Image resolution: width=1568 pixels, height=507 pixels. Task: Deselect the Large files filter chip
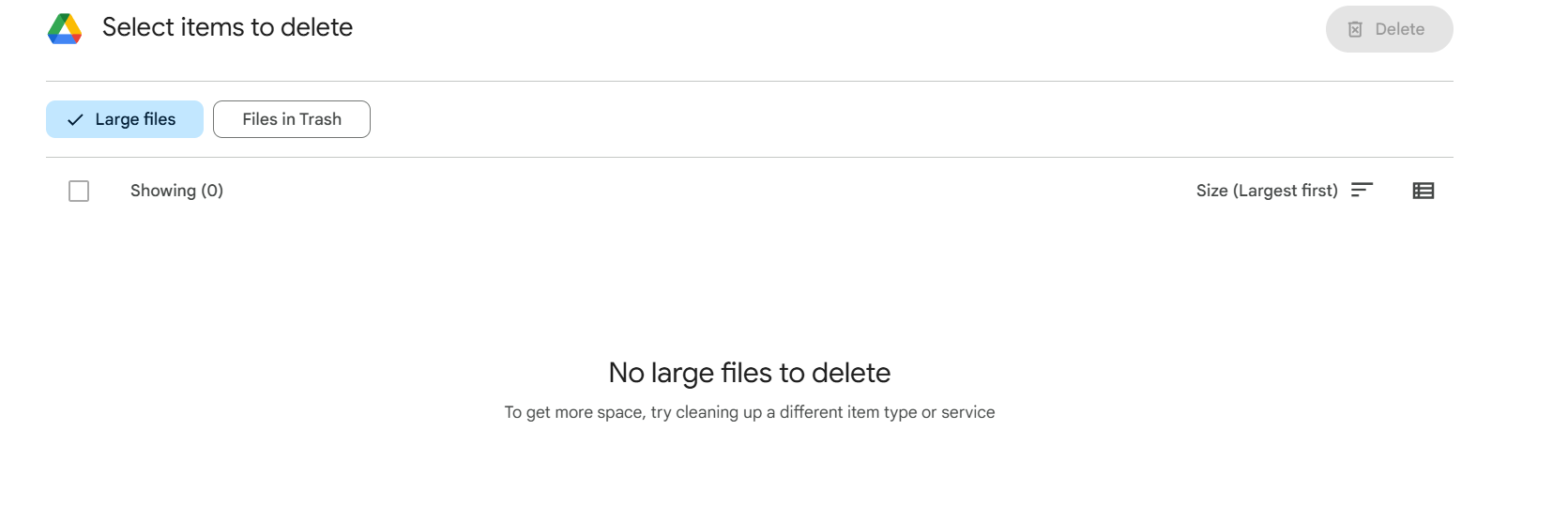tap(125, 119)
